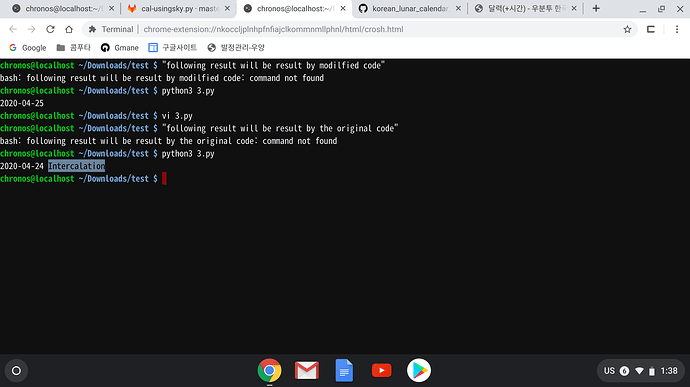The width and height of the screenshot is (690, 387).
Task: Open the korean_lunar_calendar GitHub tab
Action: point(410,8)
